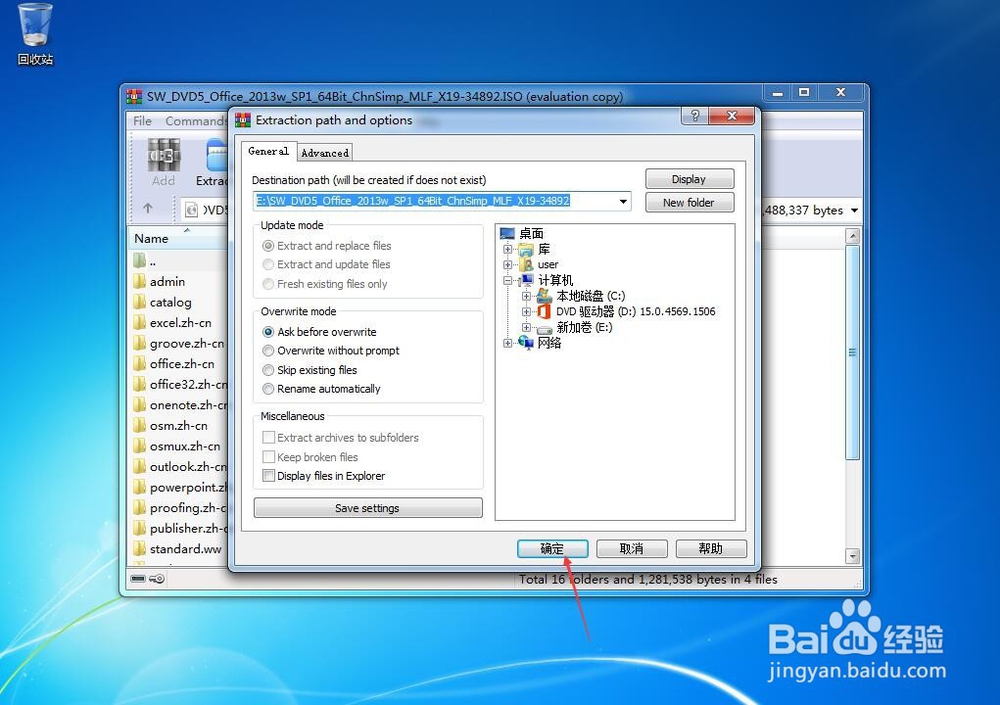Select the office32.zh-cn folder icon

[140, 384]
